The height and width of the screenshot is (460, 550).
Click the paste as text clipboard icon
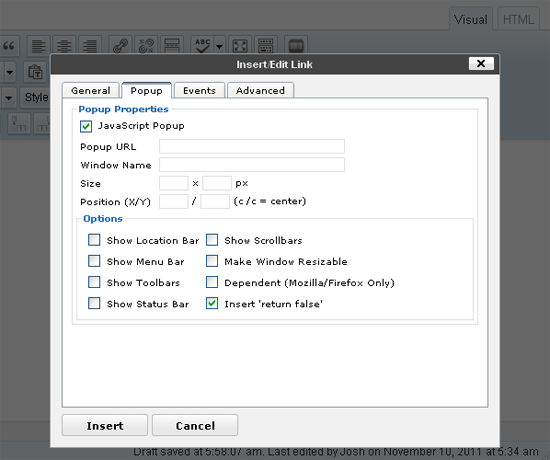pyautogui.click(x=35, y=72)
